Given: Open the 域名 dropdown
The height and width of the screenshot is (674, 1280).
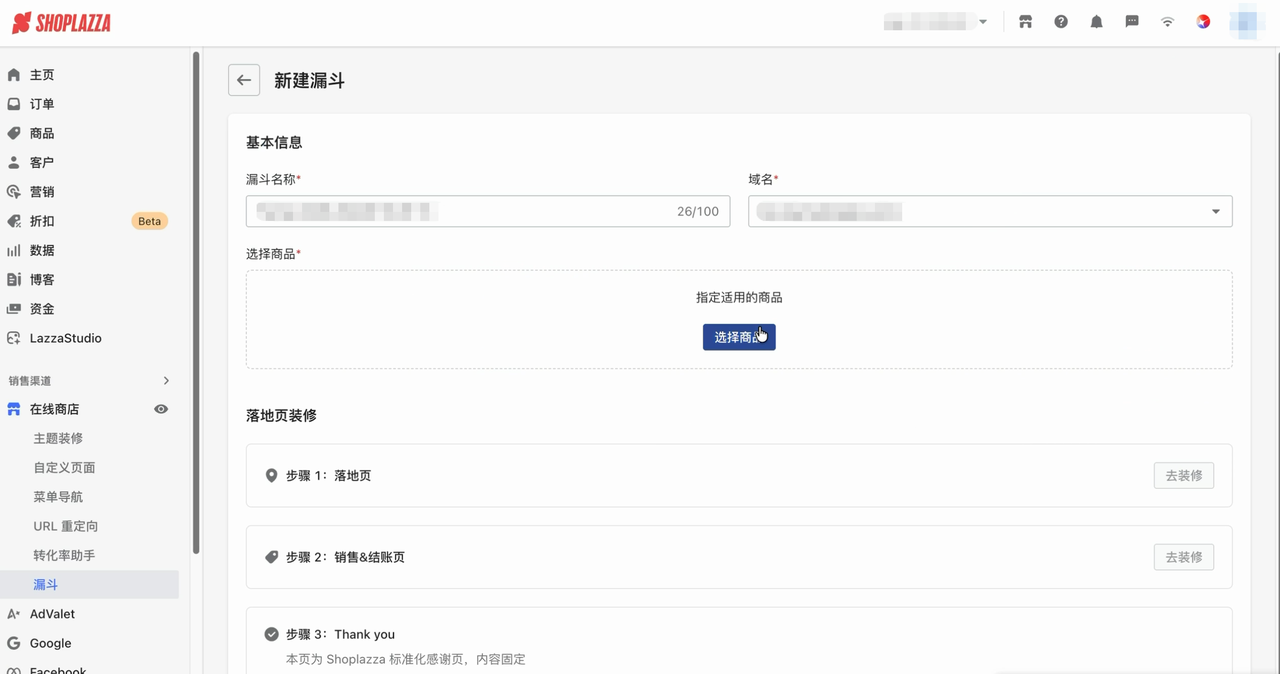Looking at the screenshot, I should point(990,211).
